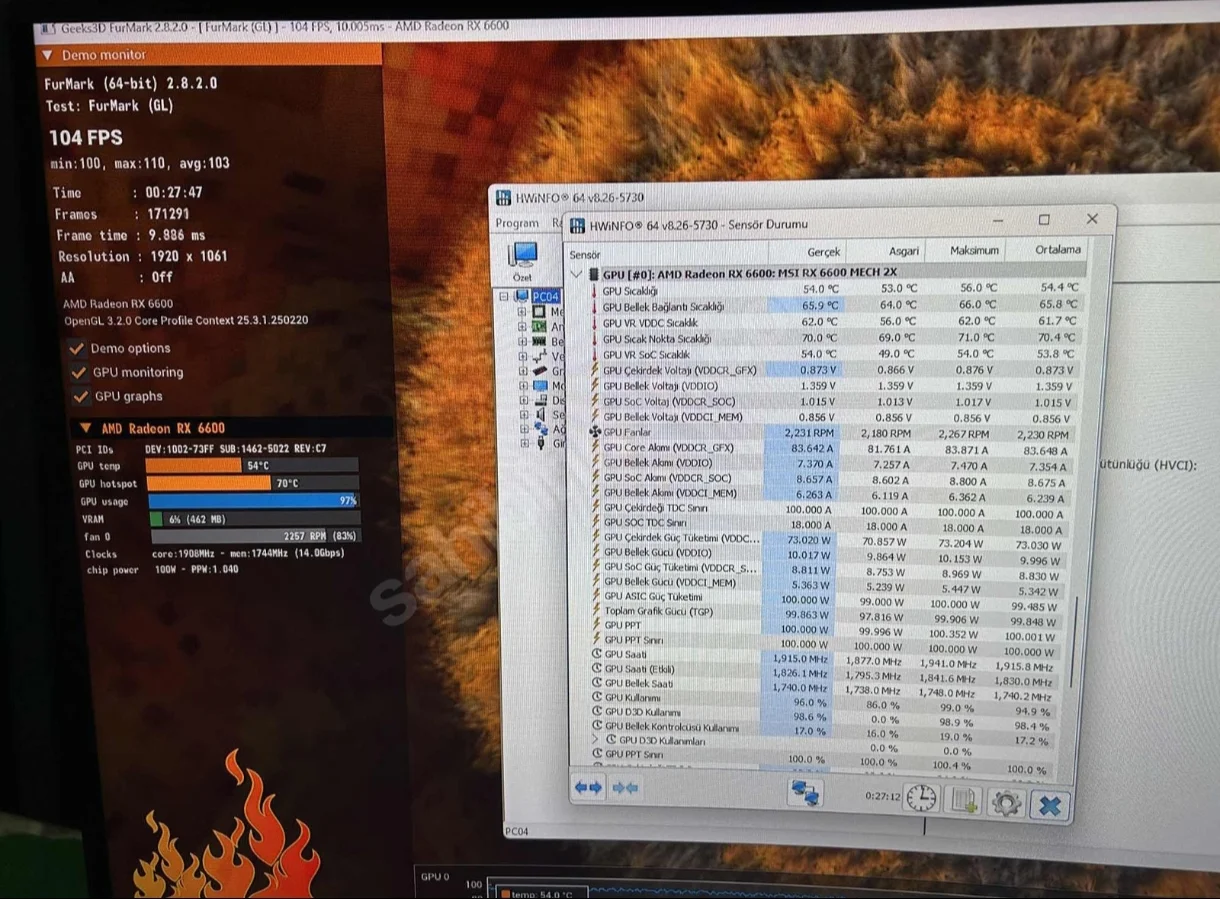Click lightning icon beside GPU PPT row
Viewport: 1220px width, 899px height.
click(597, 625)
